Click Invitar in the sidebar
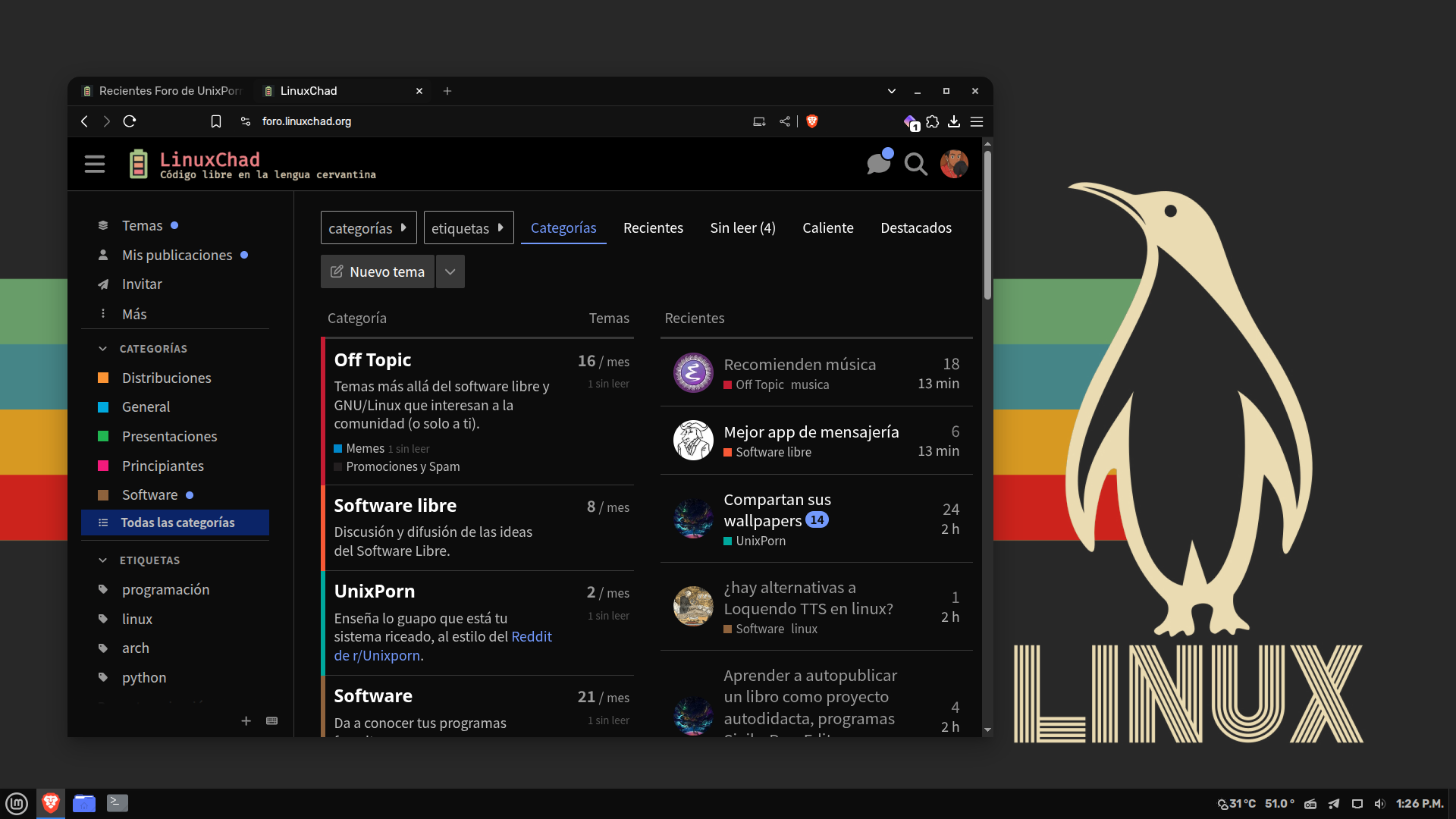 coord(142,284)
